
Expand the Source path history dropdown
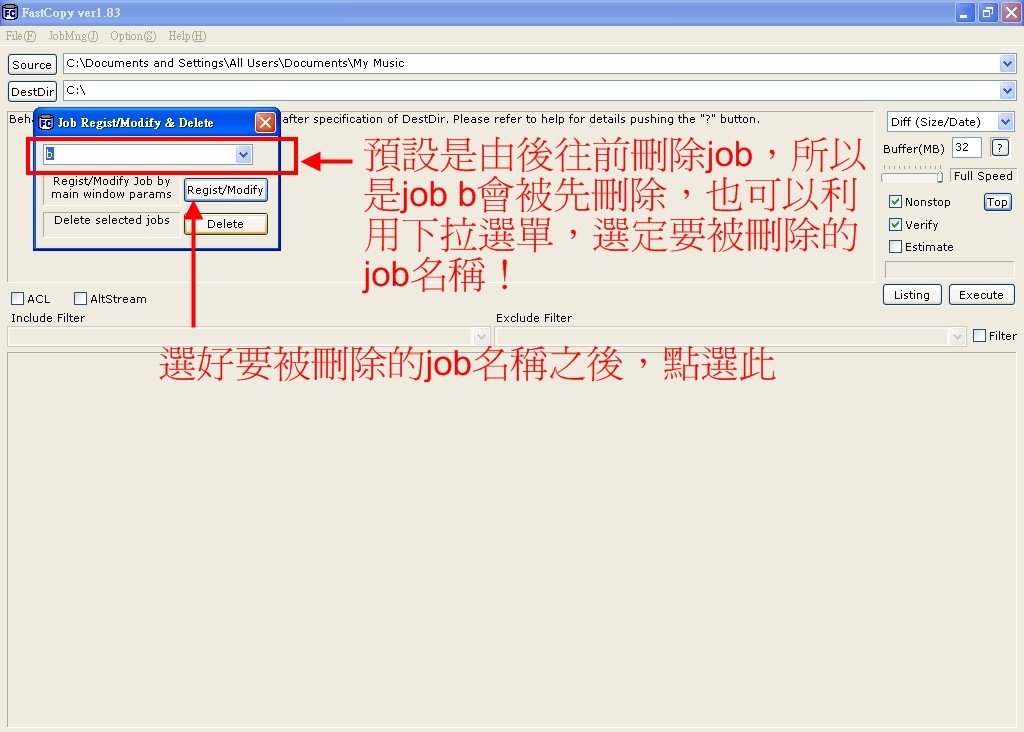coord(1007,63)
